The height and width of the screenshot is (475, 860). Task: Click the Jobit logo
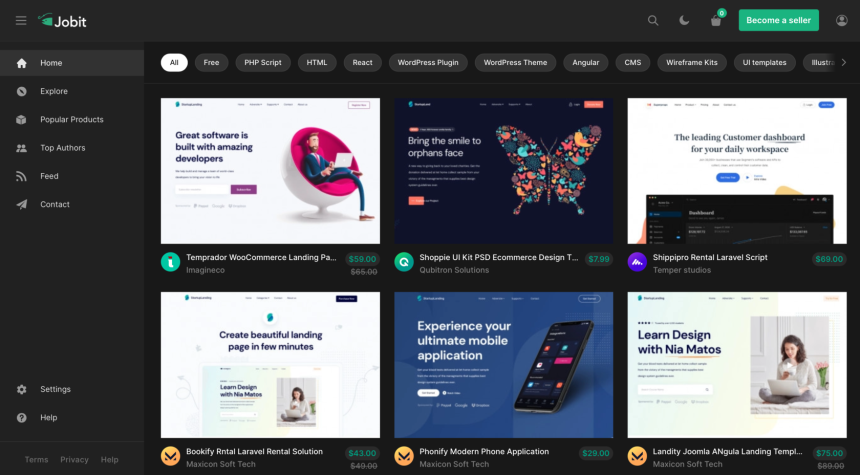pos(62,21)
